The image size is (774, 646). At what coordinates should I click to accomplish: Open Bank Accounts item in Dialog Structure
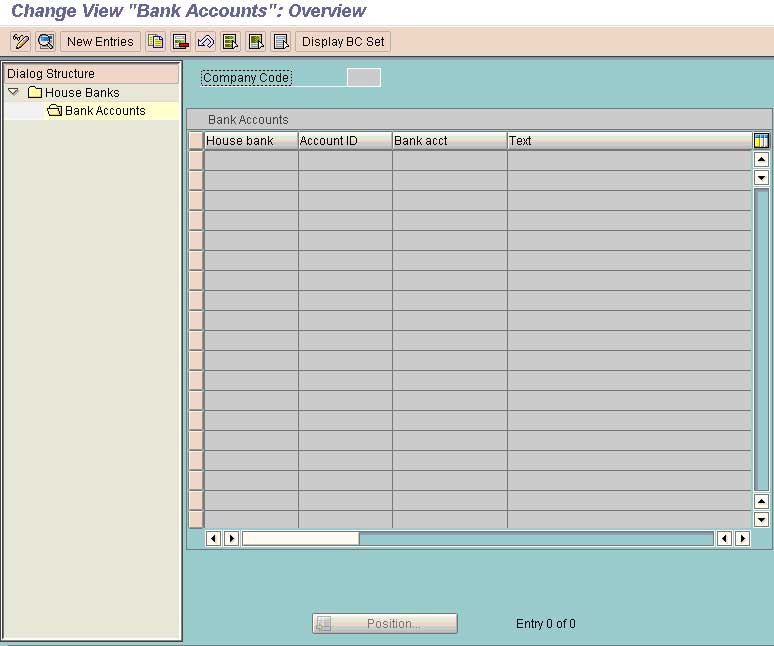pyautogui.click(x=105, y=111)
